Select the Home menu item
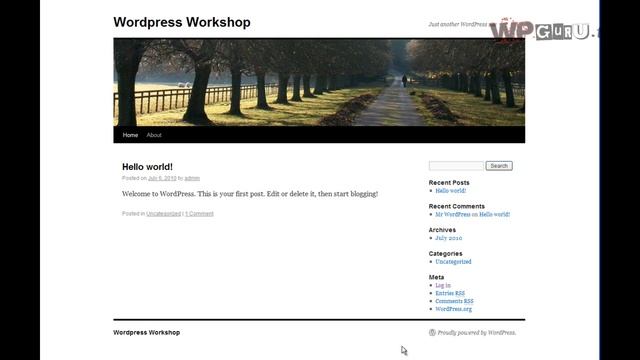The width and height of the screenshot is (640, 360). (x=130, y=135)
